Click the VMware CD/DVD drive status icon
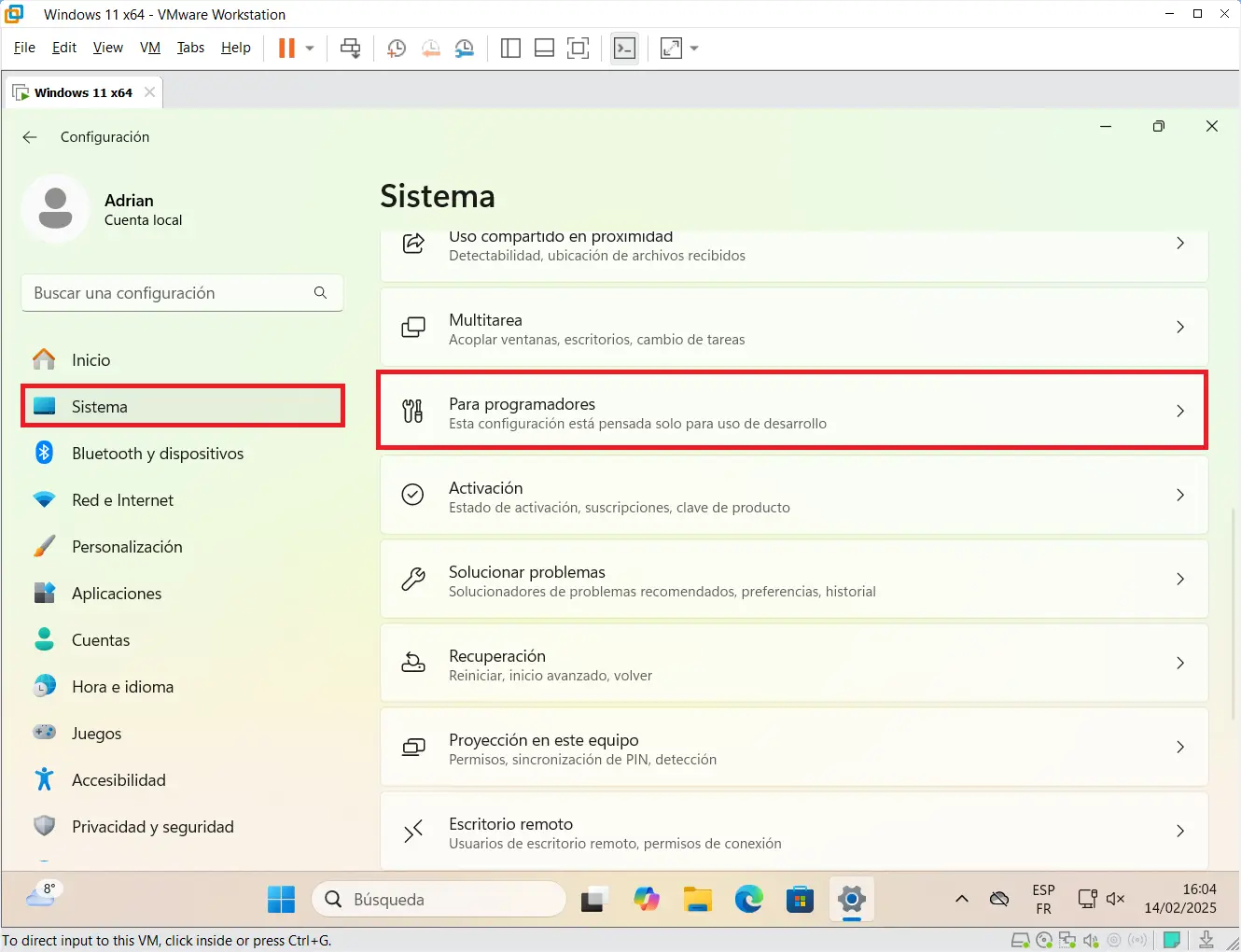Viewport: 1241px width, 952px height. coord(1044,941)
